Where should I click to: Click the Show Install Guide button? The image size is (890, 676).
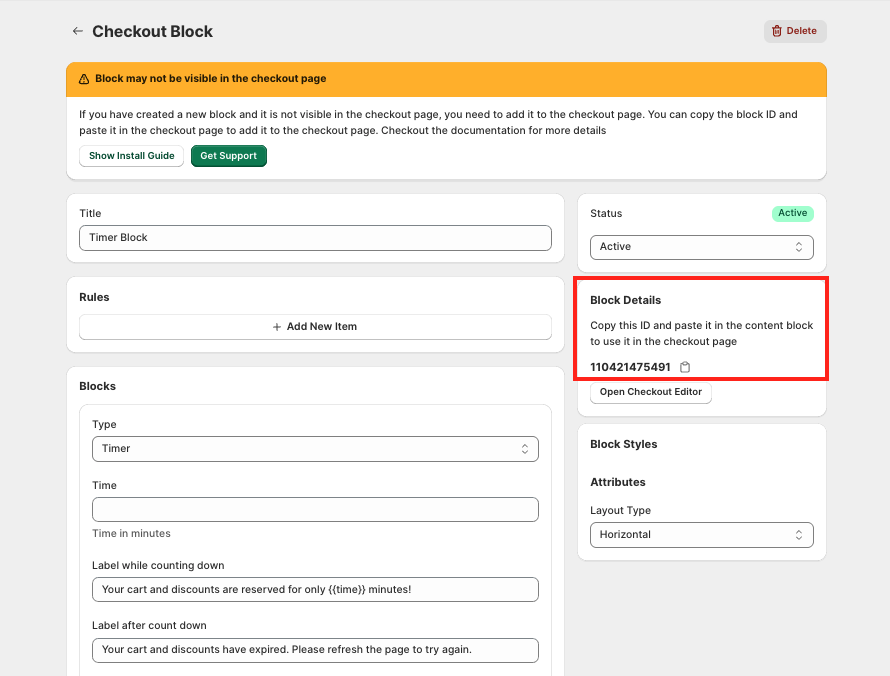pos(131,156)
